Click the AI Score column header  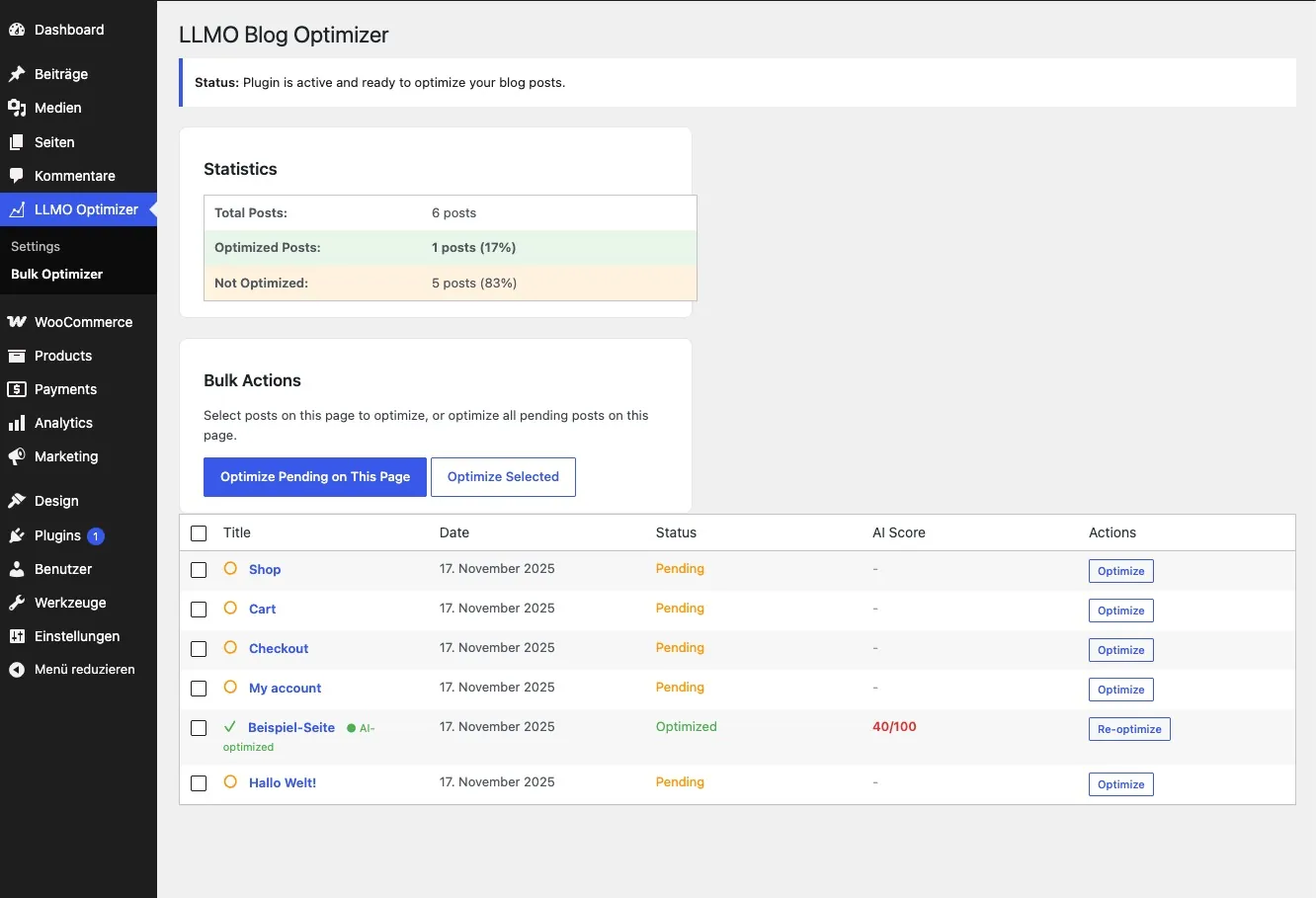(898, 532)
